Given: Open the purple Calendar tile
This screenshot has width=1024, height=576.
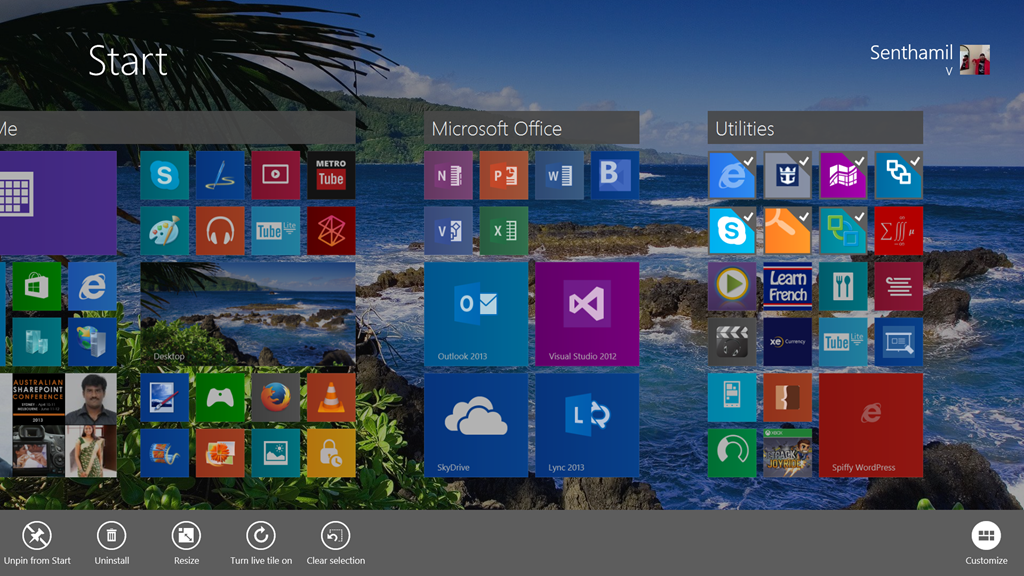Looking at the screenshot, I should 58,203.
